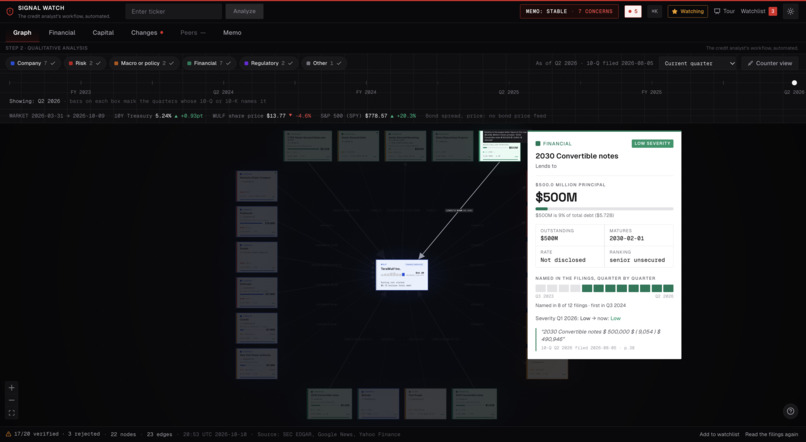Click the red 5 alerts badge
The image size is (806, 442).
pos(633,11)
